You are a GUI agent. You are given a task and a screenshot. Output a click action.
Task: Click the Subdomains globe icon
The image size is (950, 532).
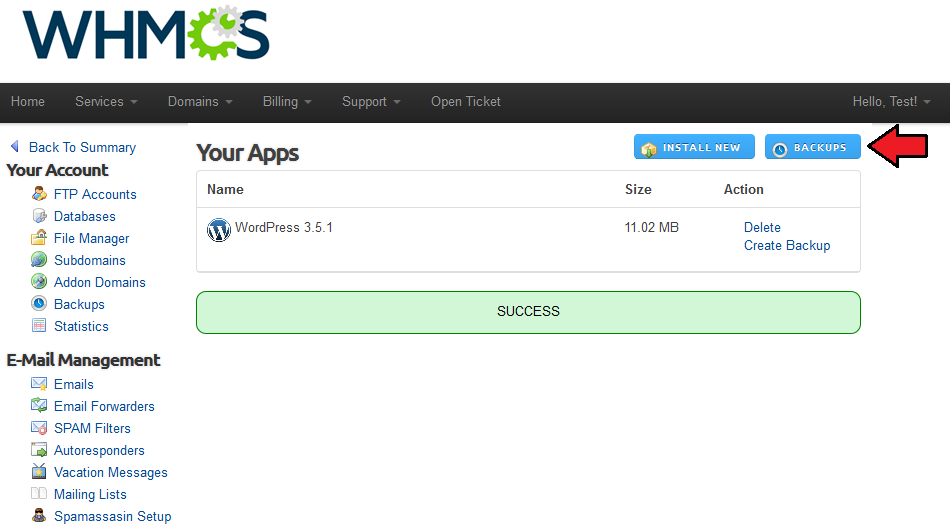pos(39,259)
